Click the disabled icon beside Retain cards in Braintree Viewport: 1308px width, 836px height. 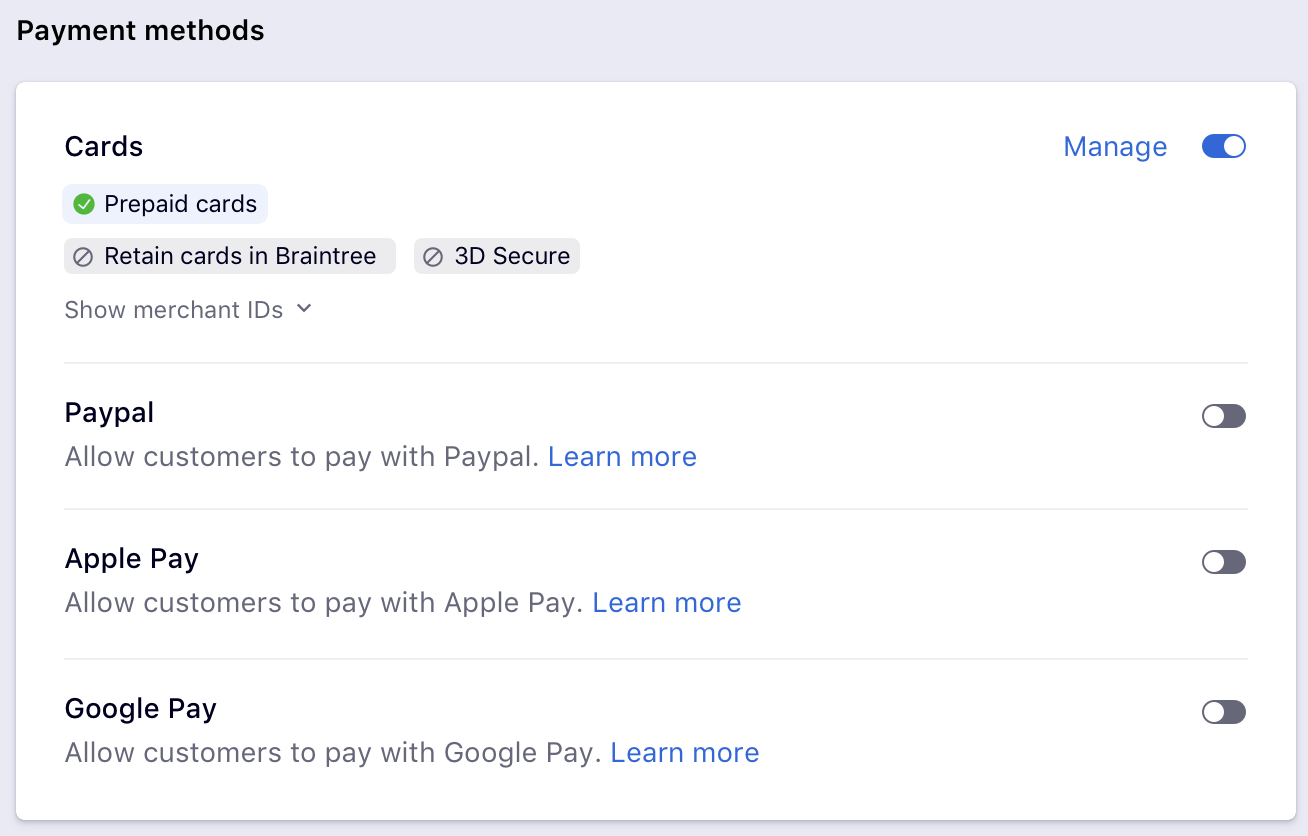[84, 257]
